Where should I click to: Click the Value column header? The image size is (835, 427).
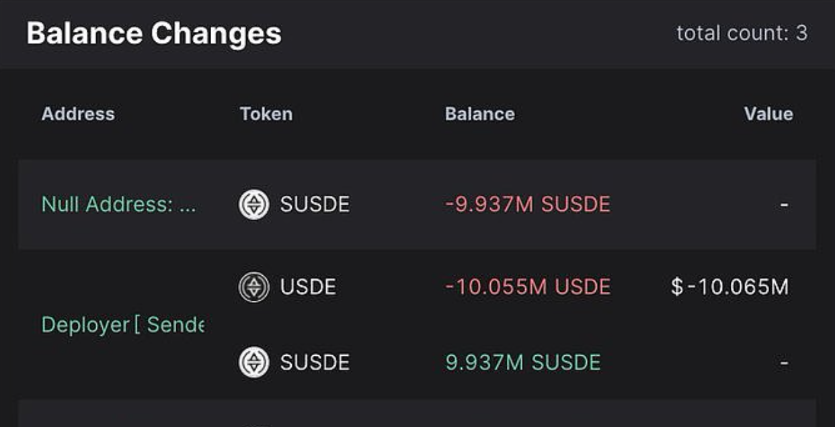(768, 114)
